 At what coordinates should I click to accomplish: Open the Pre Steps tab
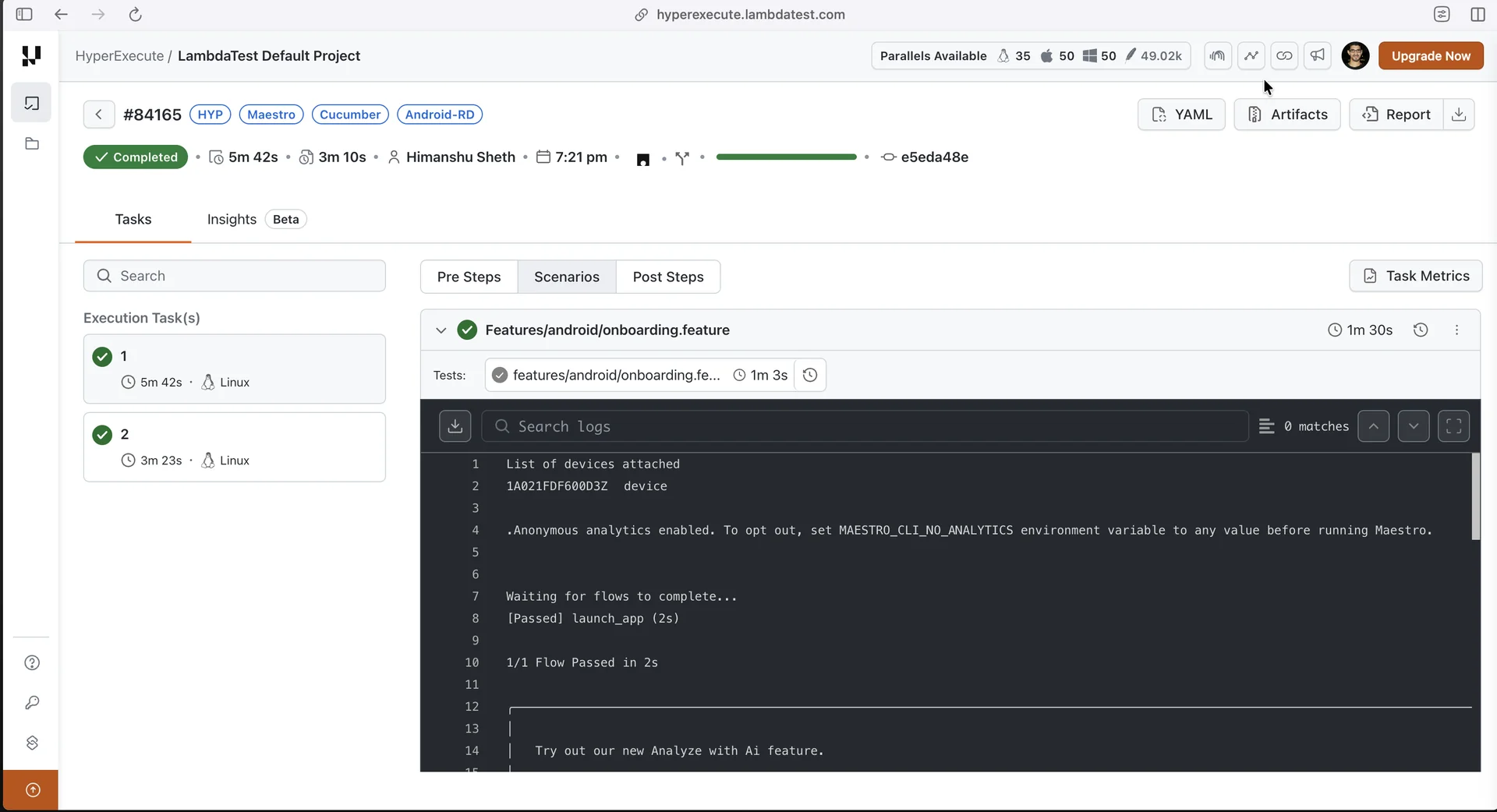(x=469, y=277)
